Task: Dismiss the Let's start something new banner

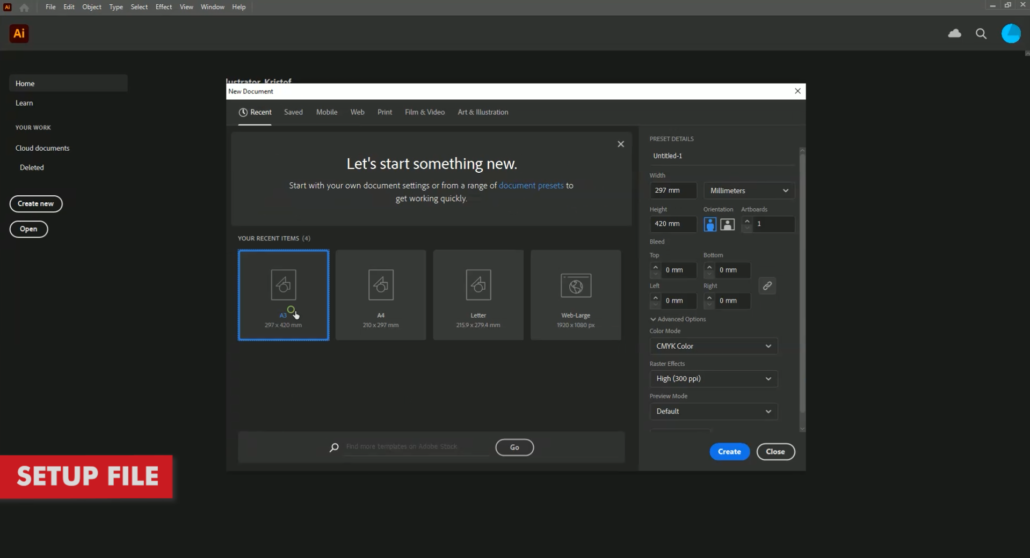Action: 621,144
